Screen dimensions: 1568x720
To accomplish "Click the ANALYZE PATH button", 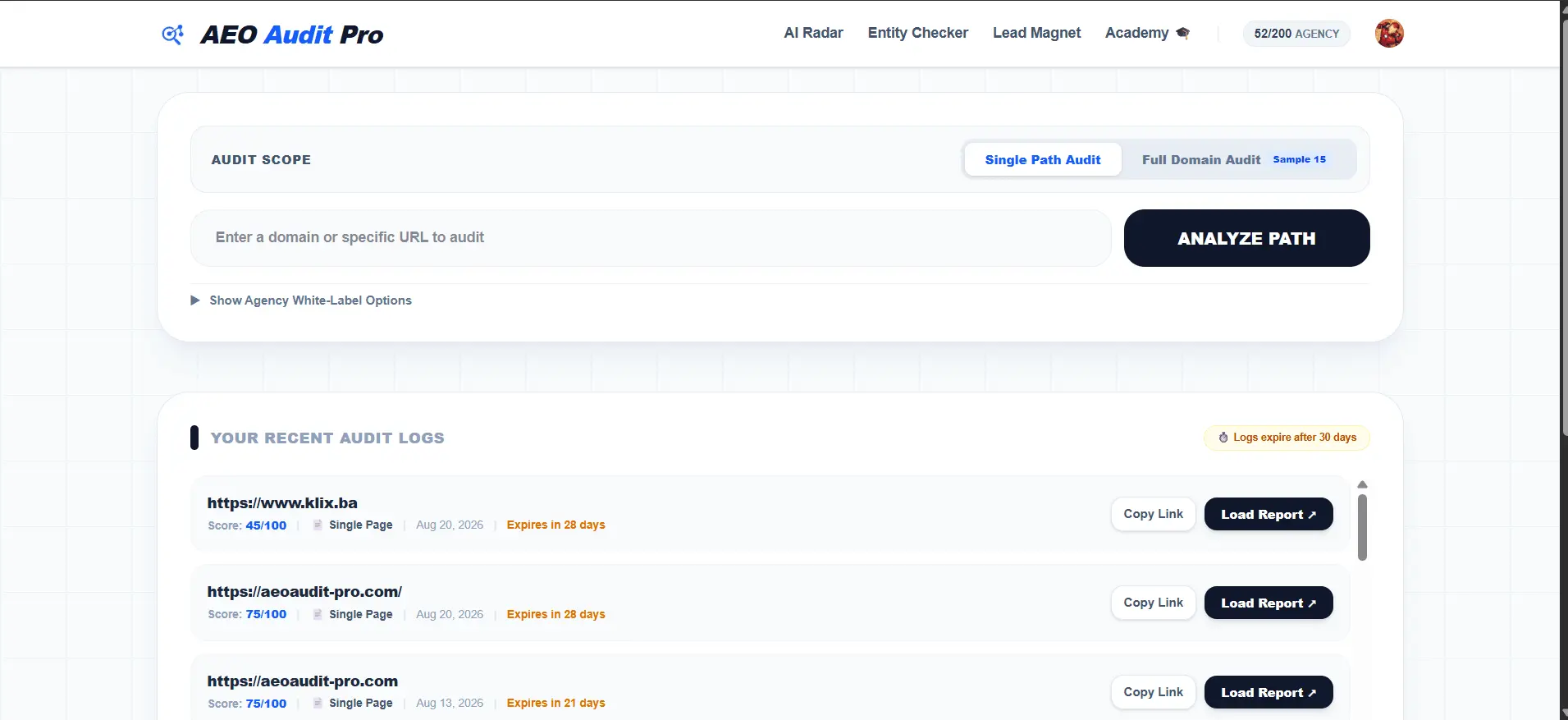I will pos(1246,238).
